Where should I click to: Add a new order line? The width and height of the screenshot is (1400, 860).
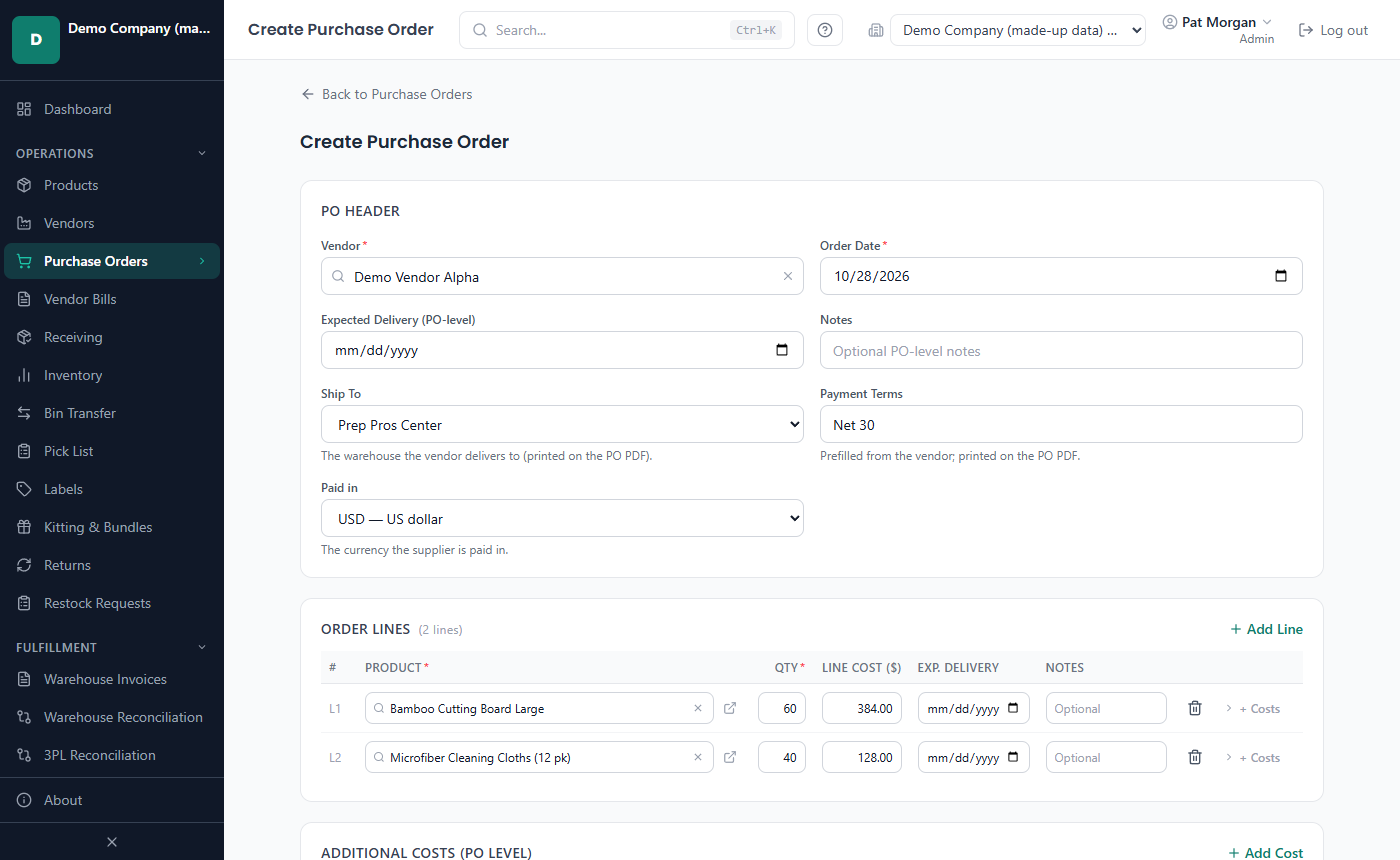pyautogui.click(x=1266, y=629)
